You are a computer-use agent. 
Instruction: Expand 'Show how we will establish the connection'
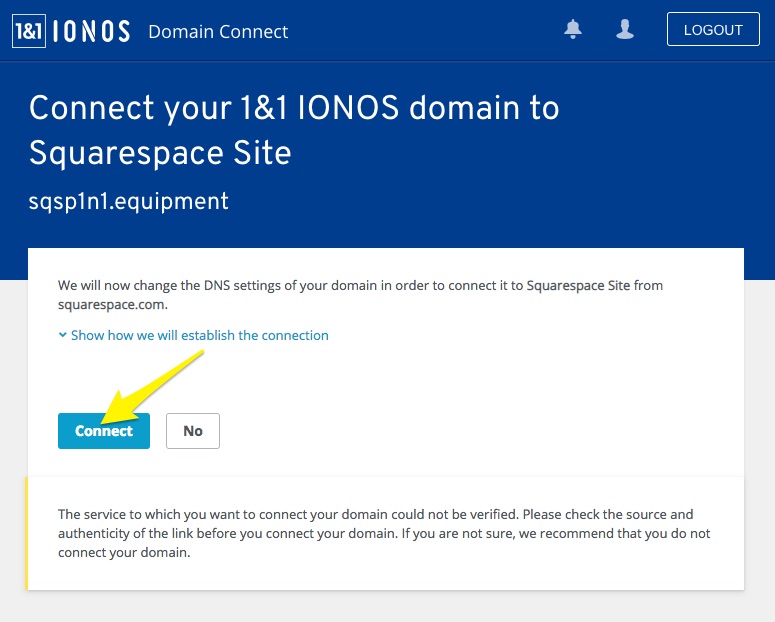click(199, 336)
